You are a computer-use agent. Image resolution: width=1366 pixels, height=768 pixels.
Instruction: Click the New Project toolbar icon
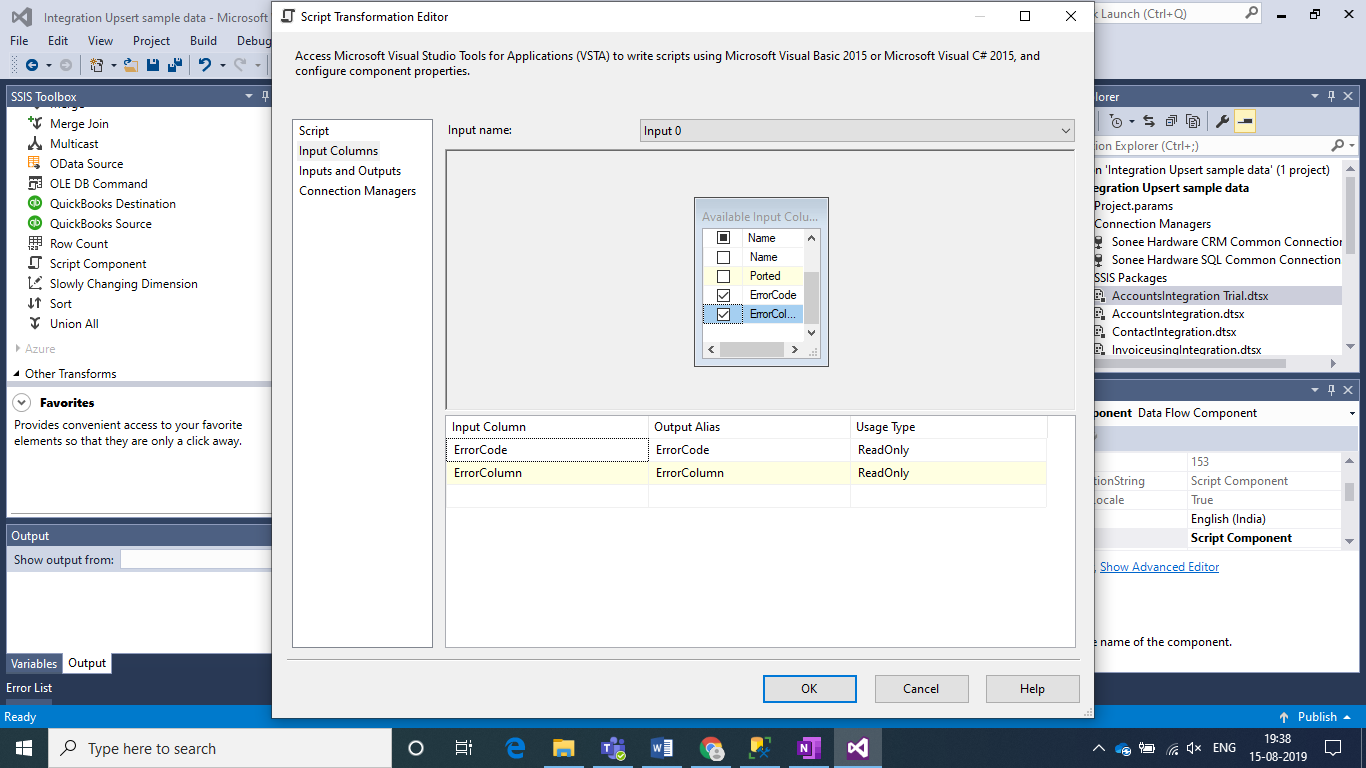point(97,65)
